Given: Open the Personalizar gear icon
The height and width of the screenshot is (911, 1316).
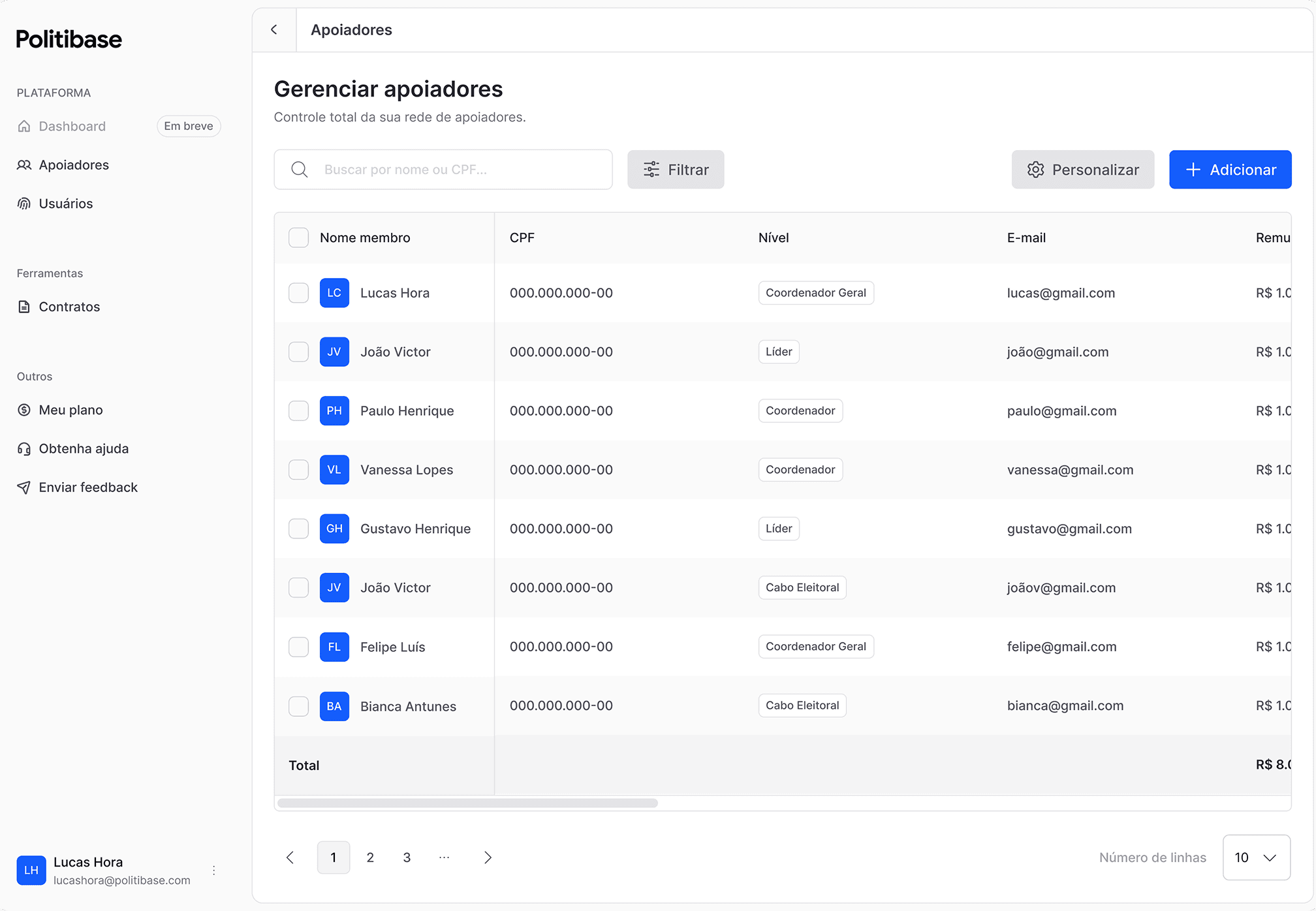Looking at the screenshot, I should point(1035,169).
